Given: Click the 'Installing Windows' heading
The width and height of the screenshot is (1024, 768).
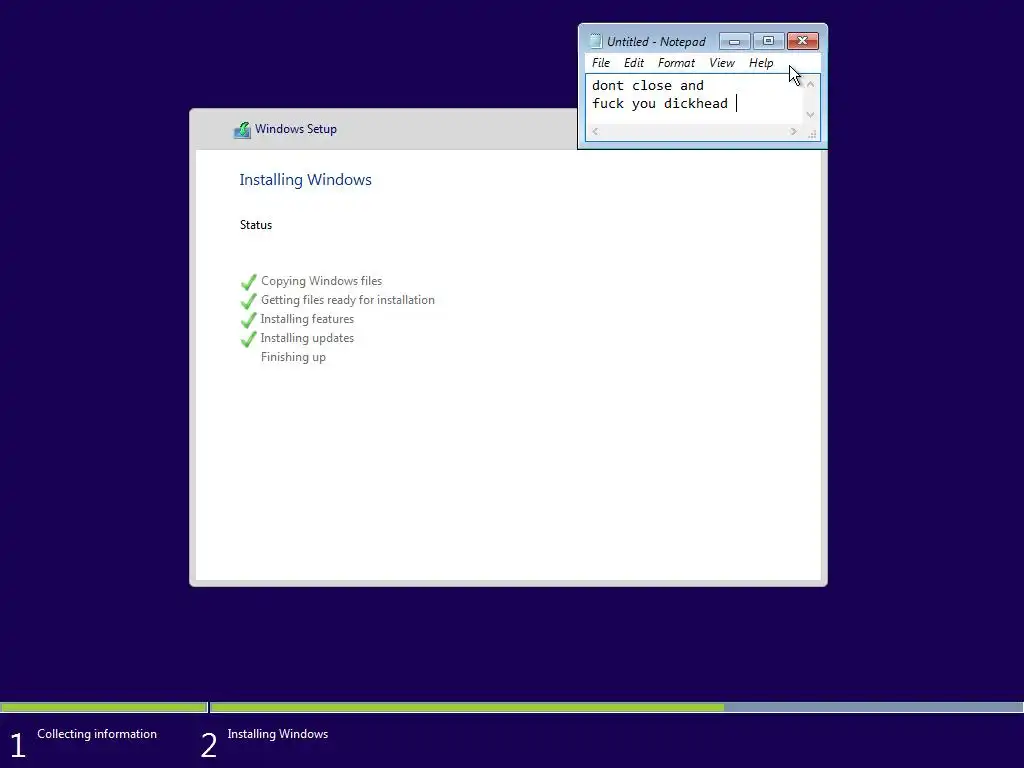Looking at the screenshot, I should 305,180.
